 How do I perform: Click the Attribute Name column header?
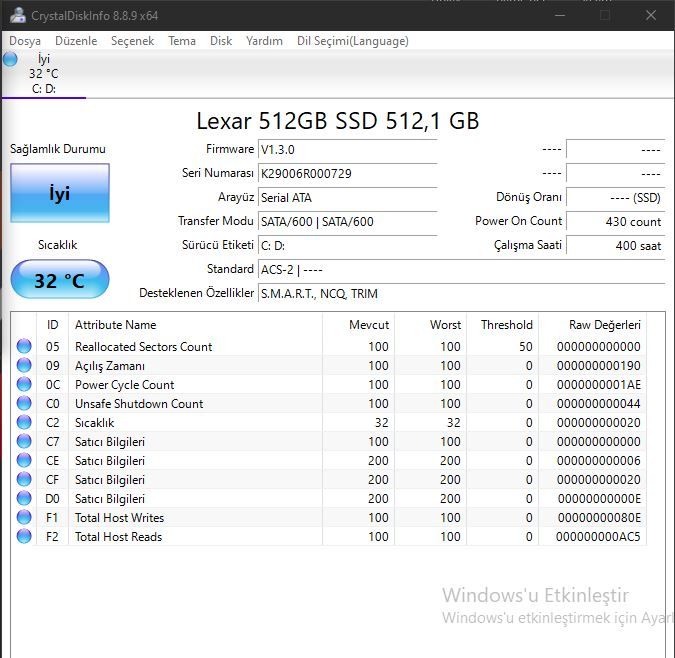[195, 325]
